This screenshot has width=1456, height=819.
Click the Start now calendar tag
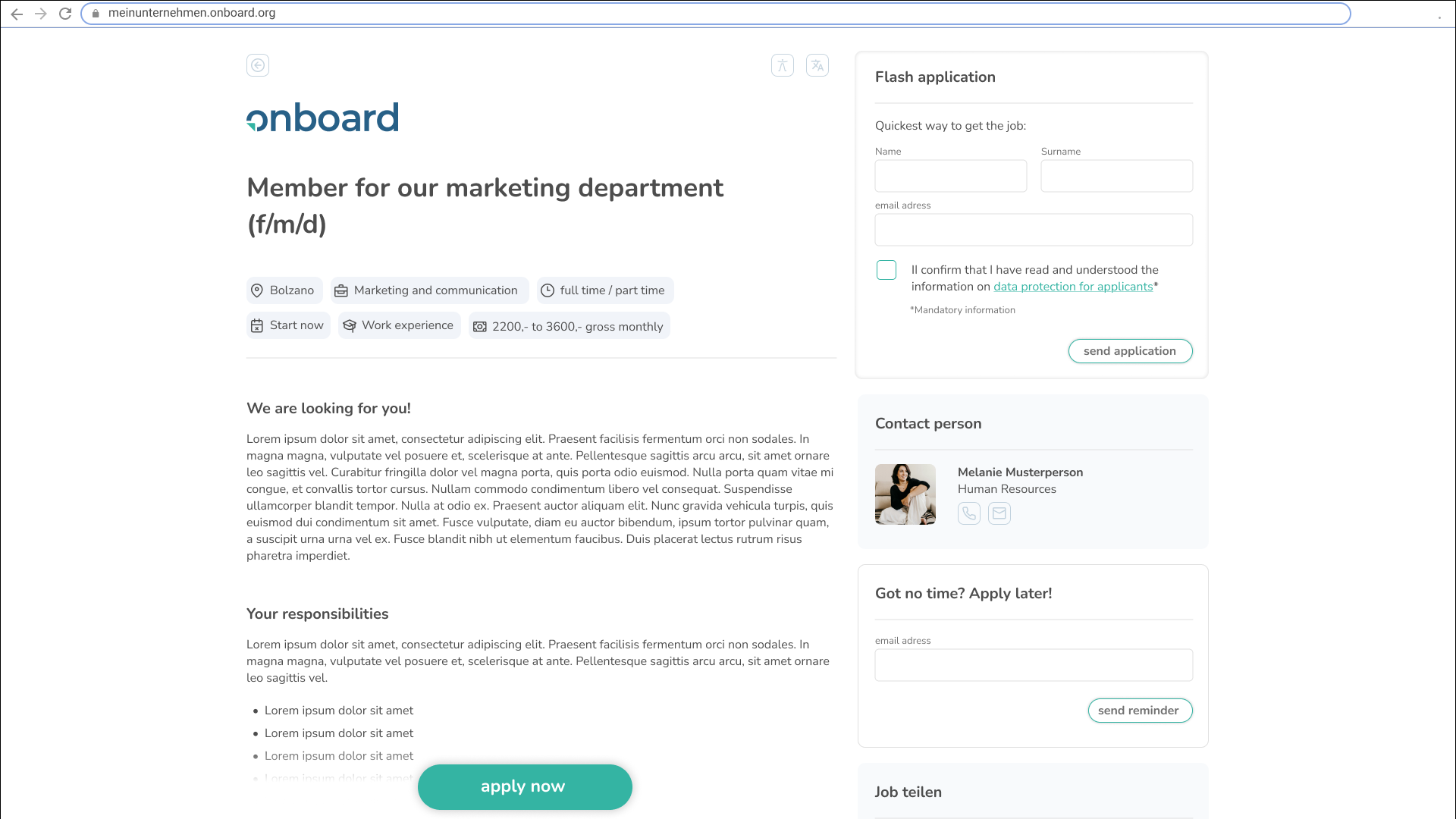tap(287, 325)
